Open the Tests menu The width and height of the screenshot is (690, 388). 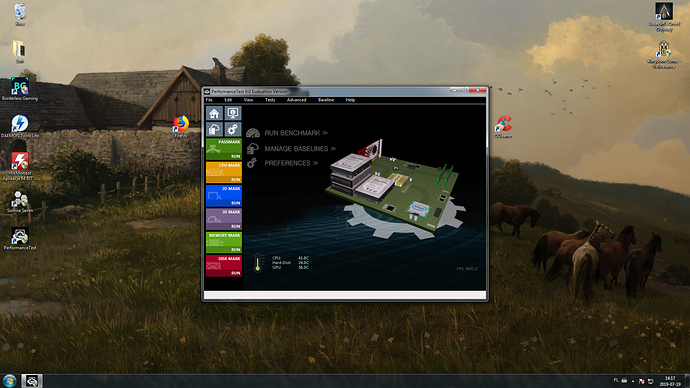(270, 100)
